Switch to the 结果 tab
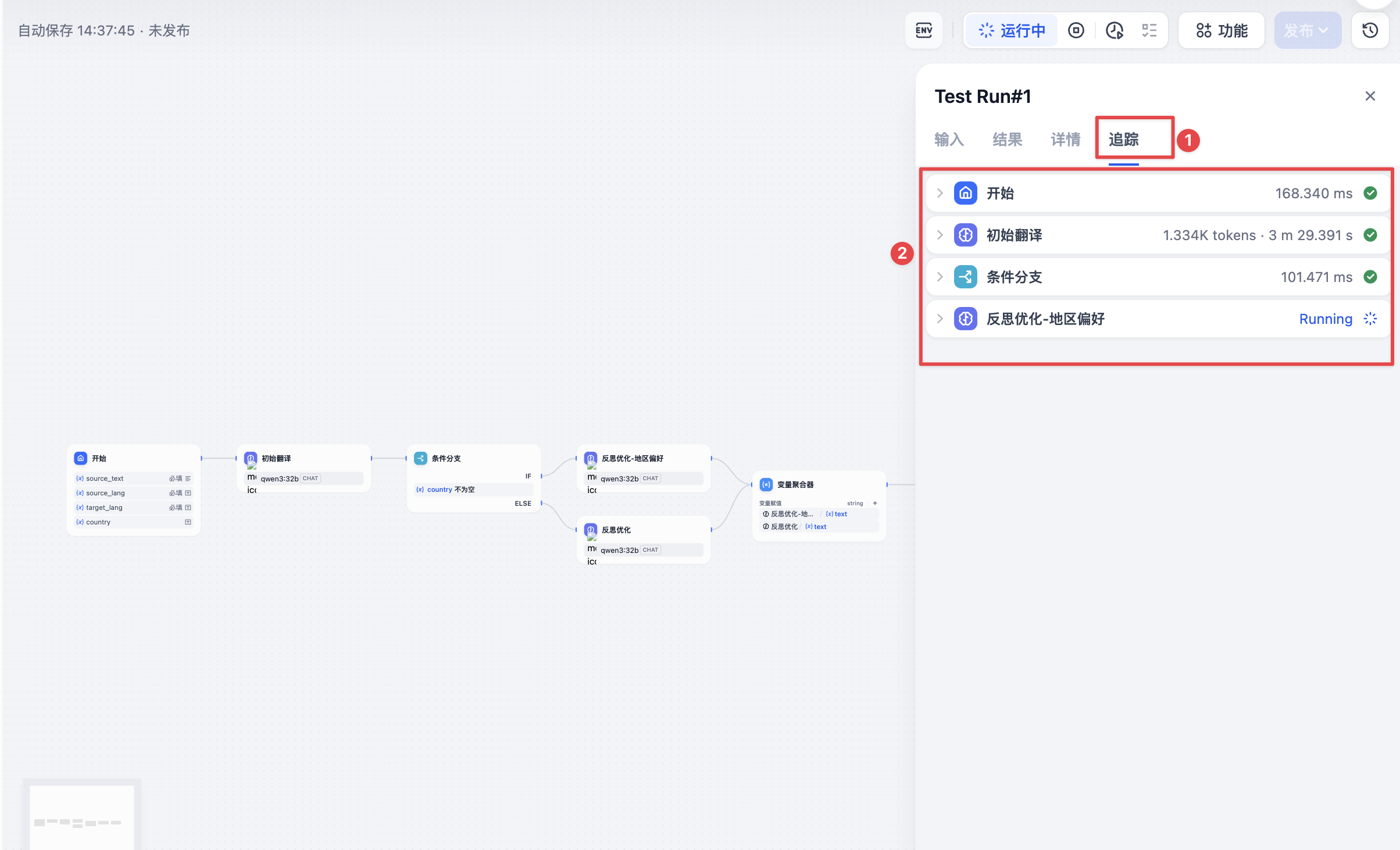 tap(1007, 140)
